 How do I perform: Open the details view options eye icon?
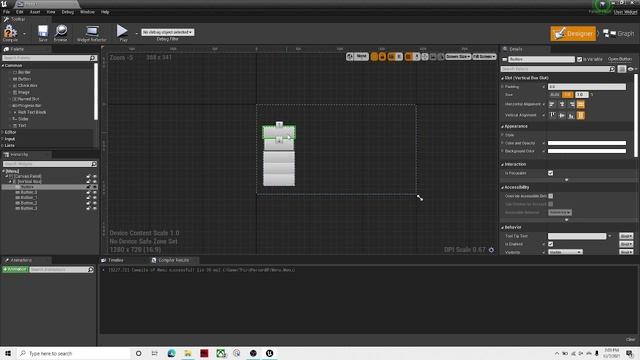click(x=631, y=69)
